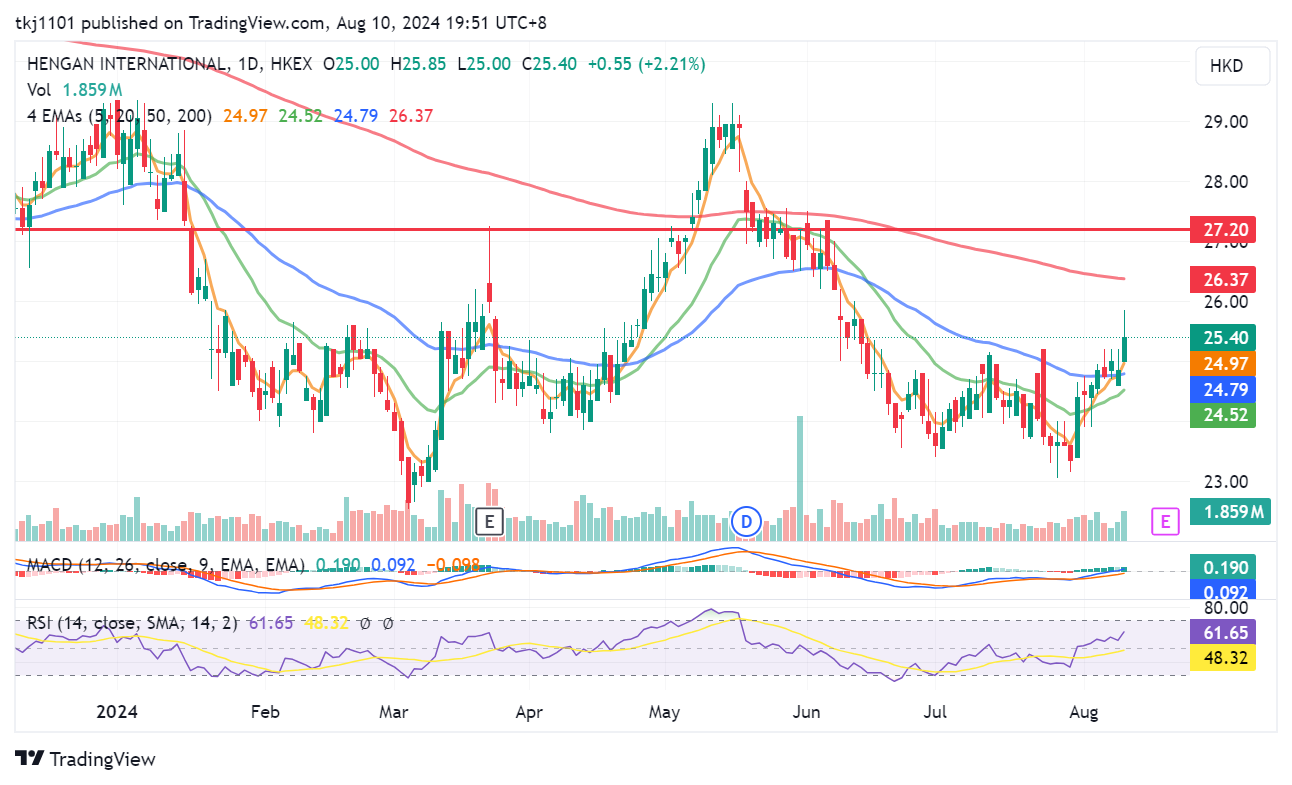Click the 27.20 horizontal line price label

(x=1223, y=230)
